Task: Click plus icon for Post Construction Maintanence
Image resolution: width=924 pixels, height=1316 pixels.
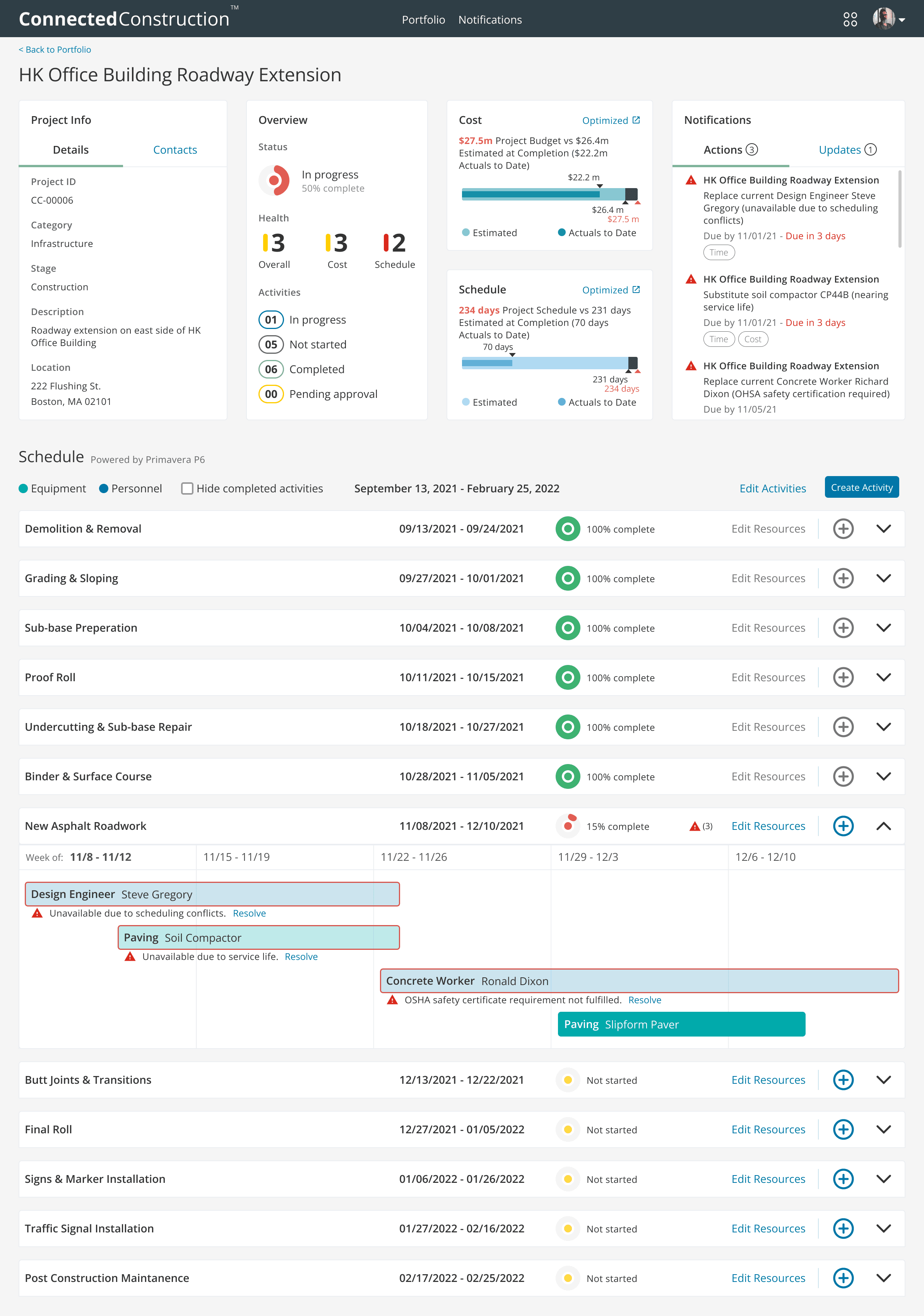Action: [x=843, y=1278]
